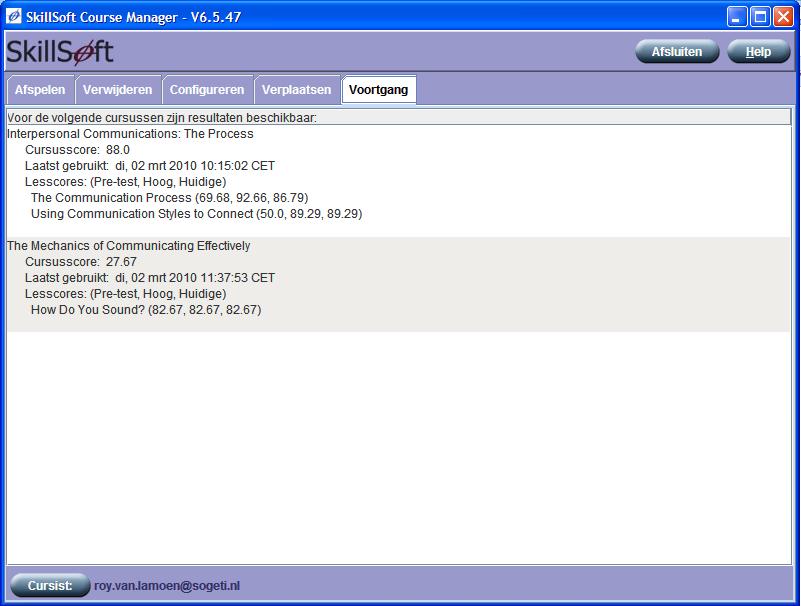Viewport: 801px width, 606px height.
Task: Maximize the Course Manager window
Action: [760, 17]
